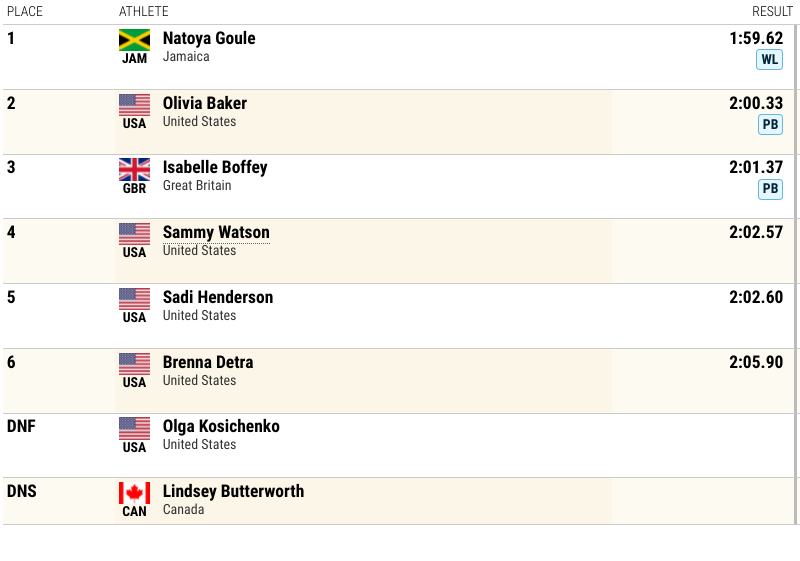Open Isabelle Boffey's athlete profile
Image resolution: width=800 pixels, height=561 pixels.
215,168
